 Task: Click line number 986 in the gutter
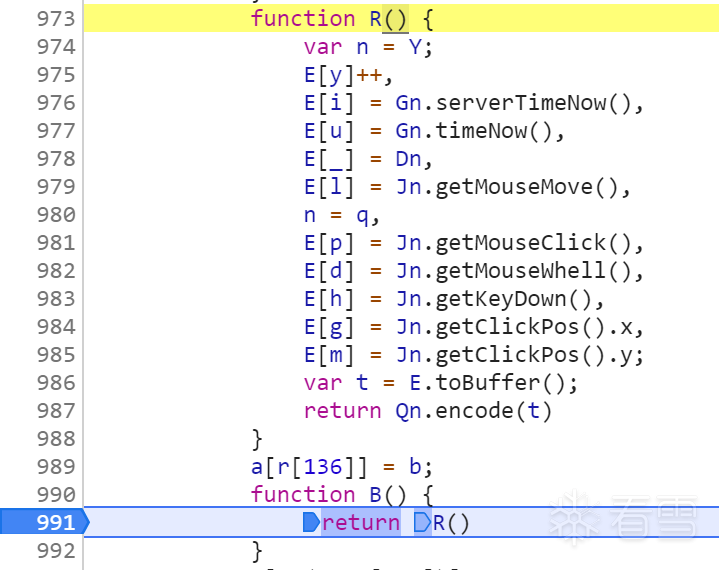56,383
